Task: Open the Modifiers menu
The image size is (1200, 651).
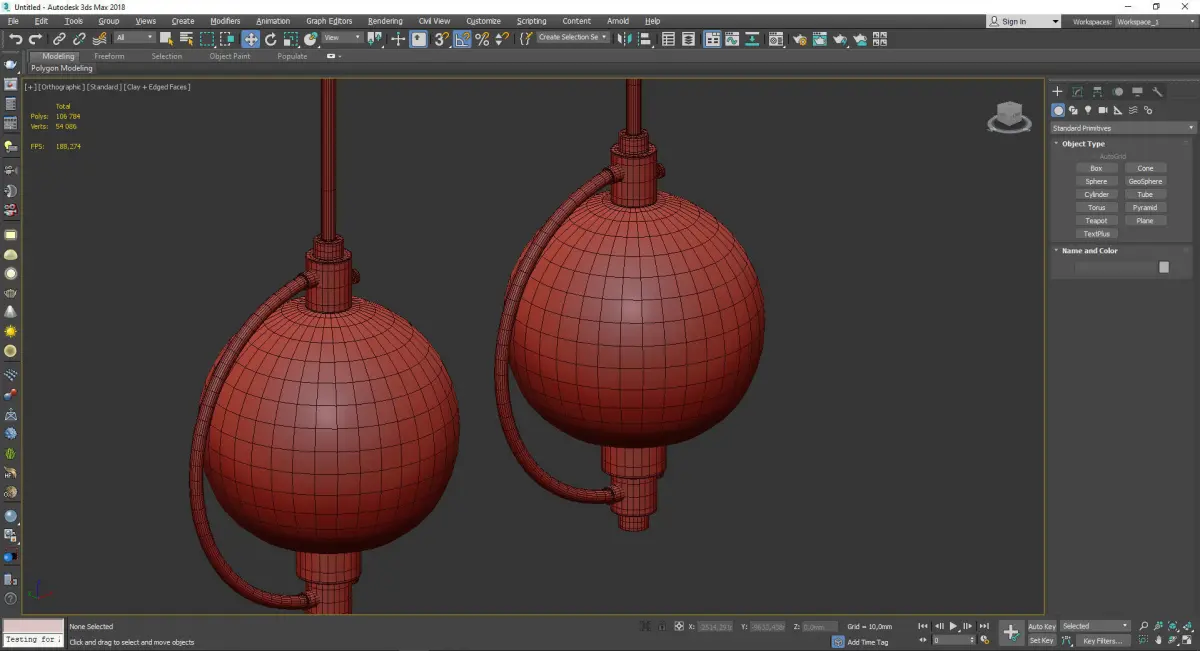Action: click(225, 21)
